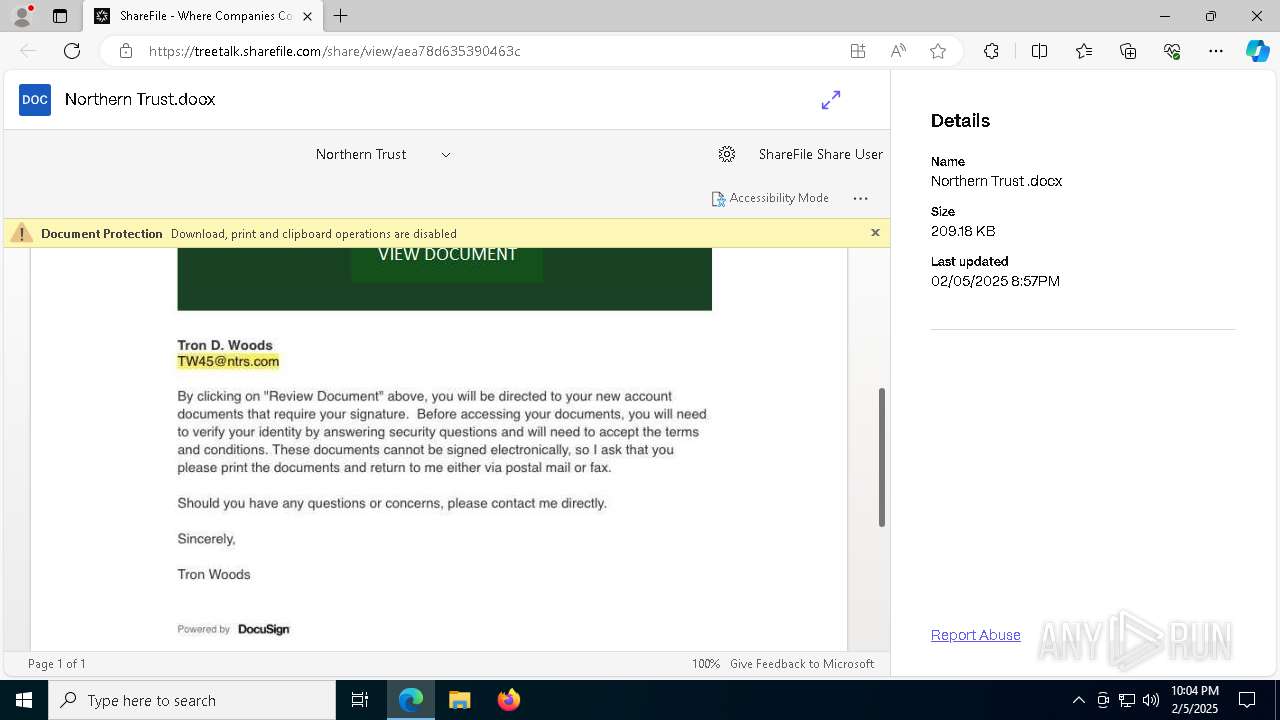1280x720 pixels.
Task: Open Edge Settings and more menu
Action: [1216, 51]
